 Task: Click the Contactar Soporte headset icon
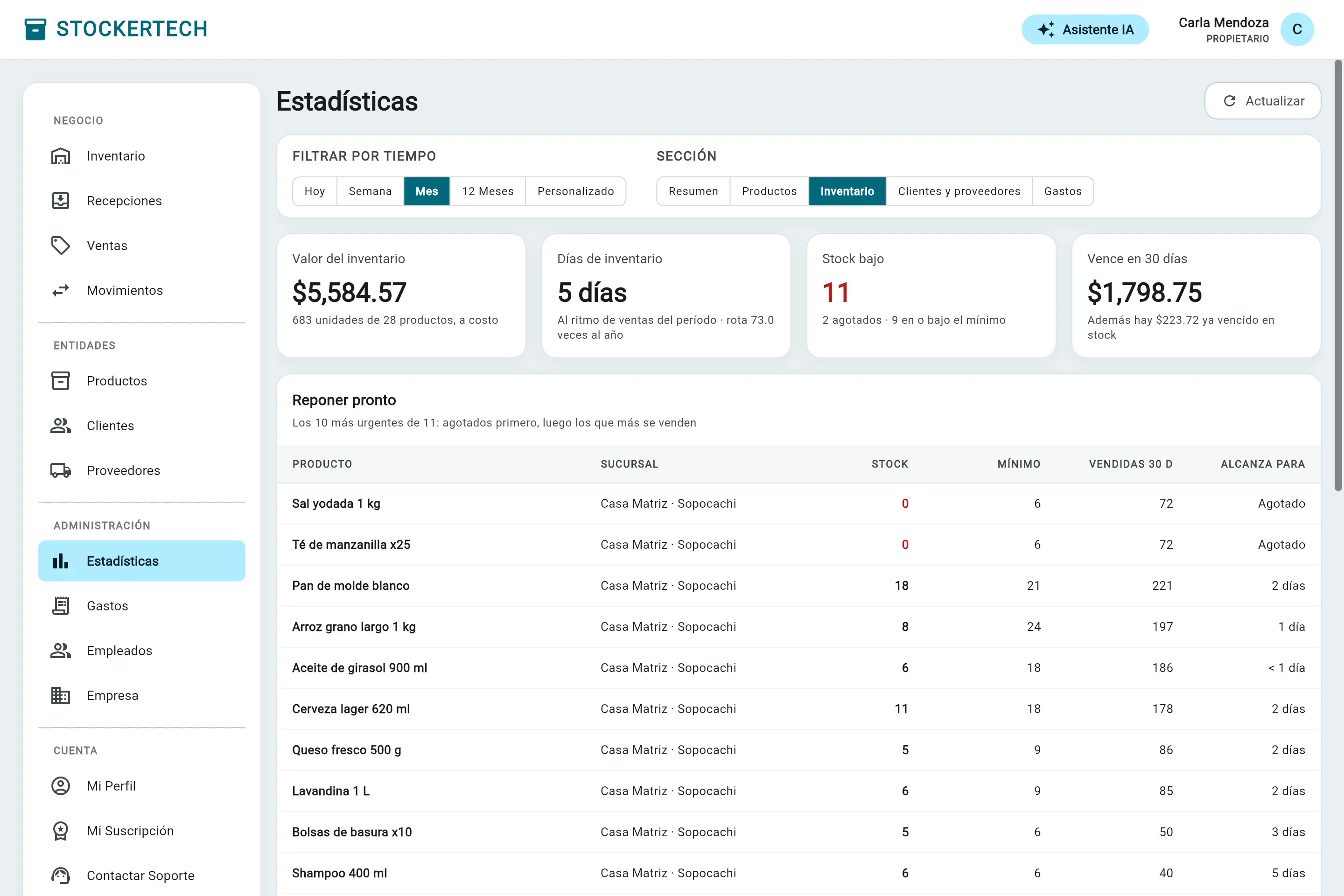point(61,875)
